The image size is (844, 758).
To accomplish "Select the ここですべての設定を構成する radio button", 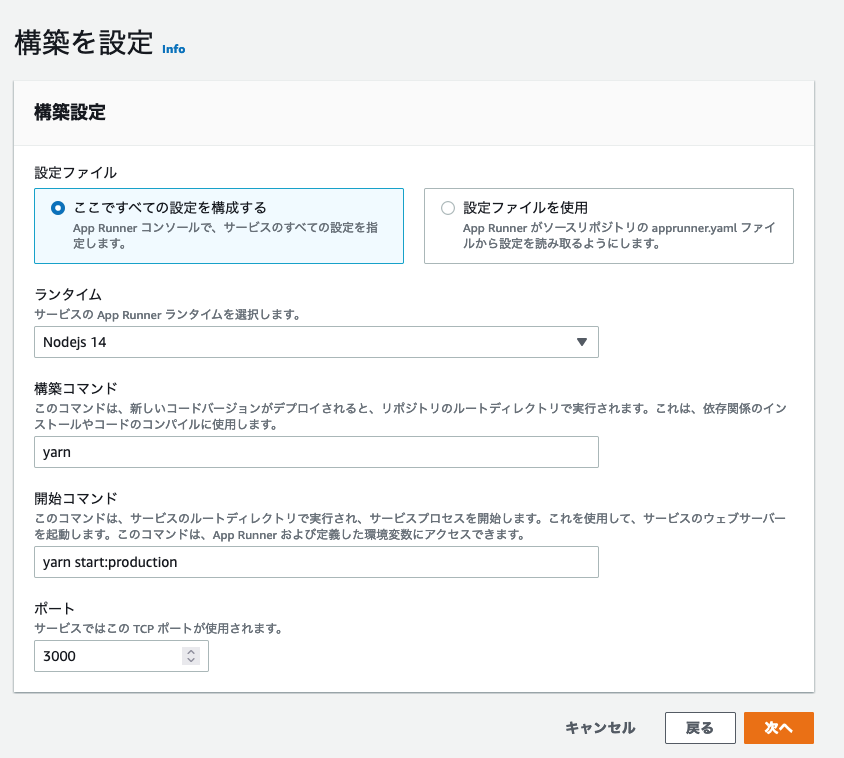I will 58,208.
